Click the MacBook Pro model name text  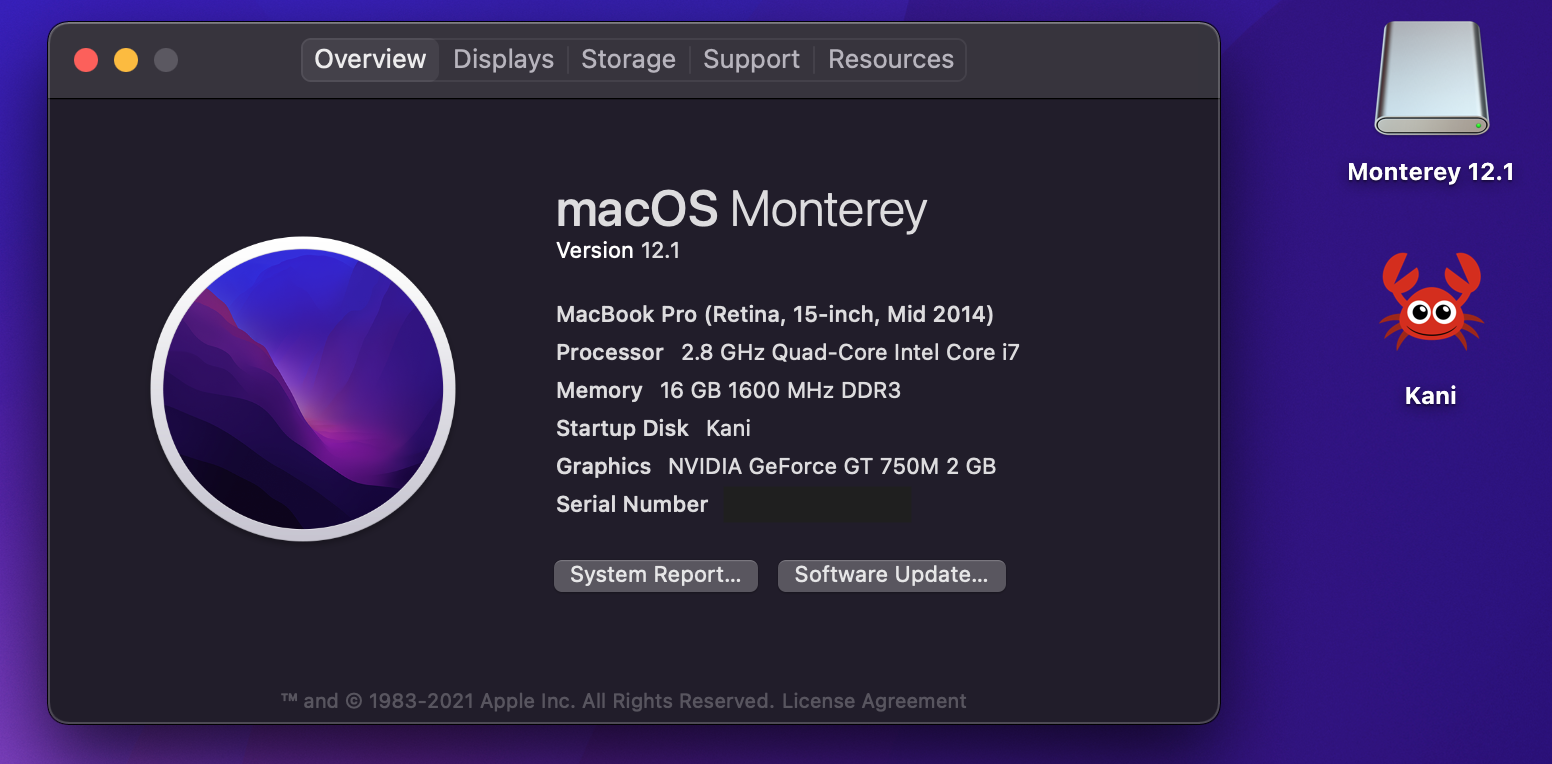pyautogui.click(x=774, y=315)
